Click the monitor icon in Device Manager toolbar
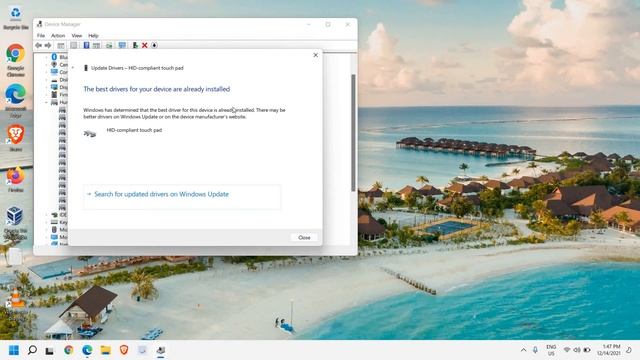 [122, 45]
